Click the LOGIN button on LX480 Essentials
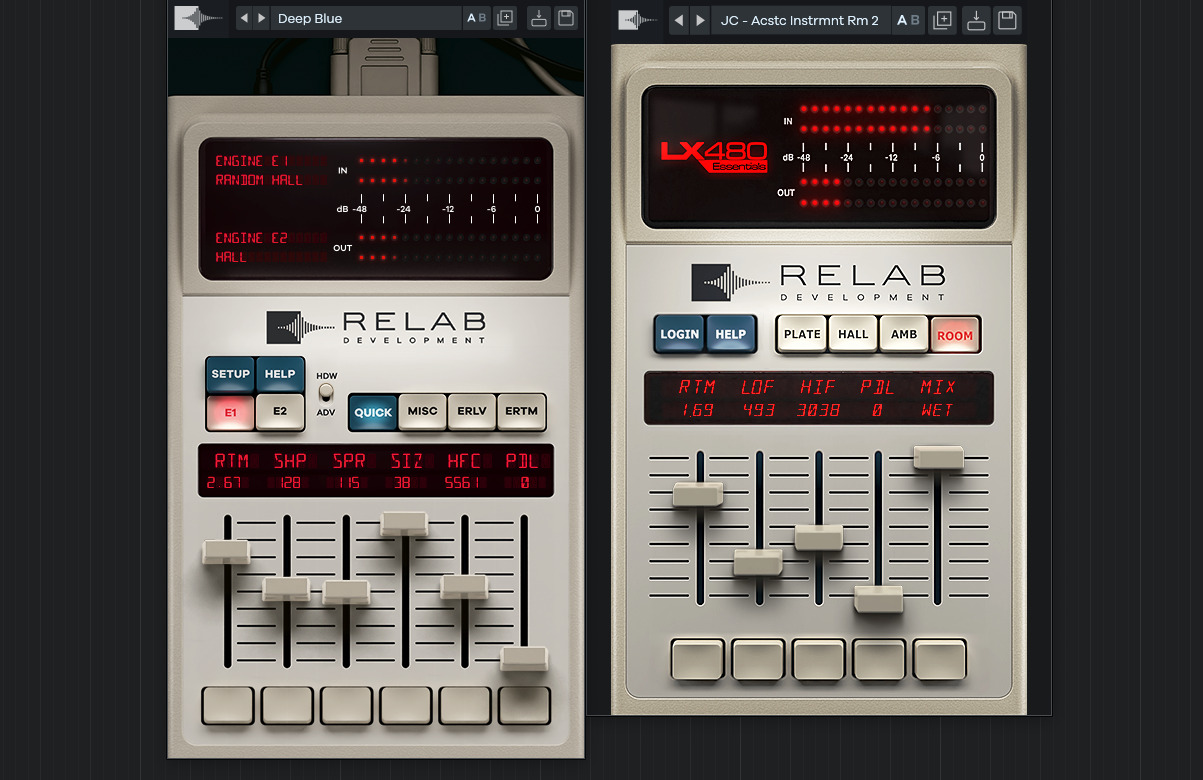 click(679, 334)
